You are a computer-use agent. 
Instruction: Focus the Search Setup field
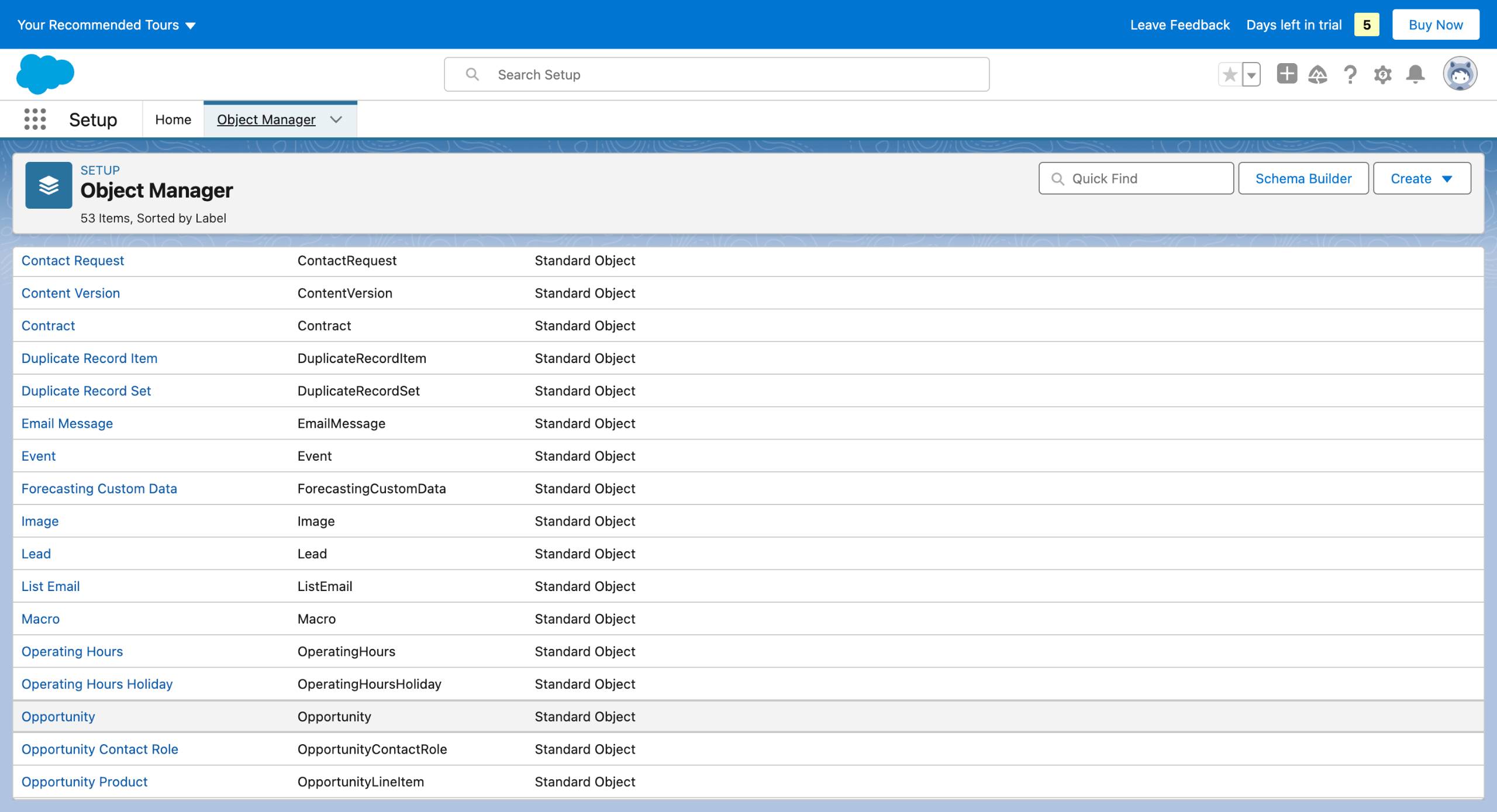tap(716, 75)
